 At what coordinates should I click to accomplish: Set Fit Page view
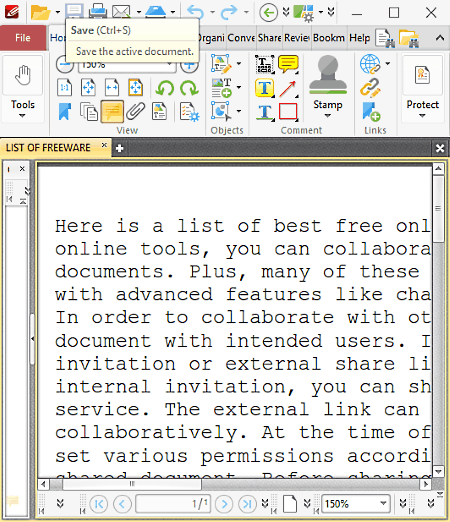click(88, 88)
